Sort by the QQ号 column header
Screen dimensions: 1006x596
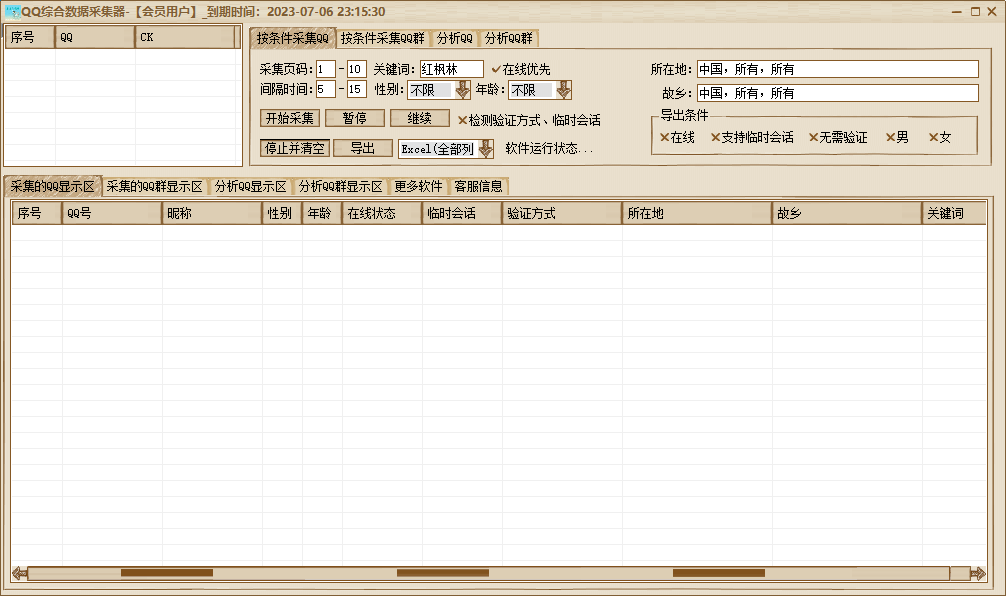click(112, 214)
